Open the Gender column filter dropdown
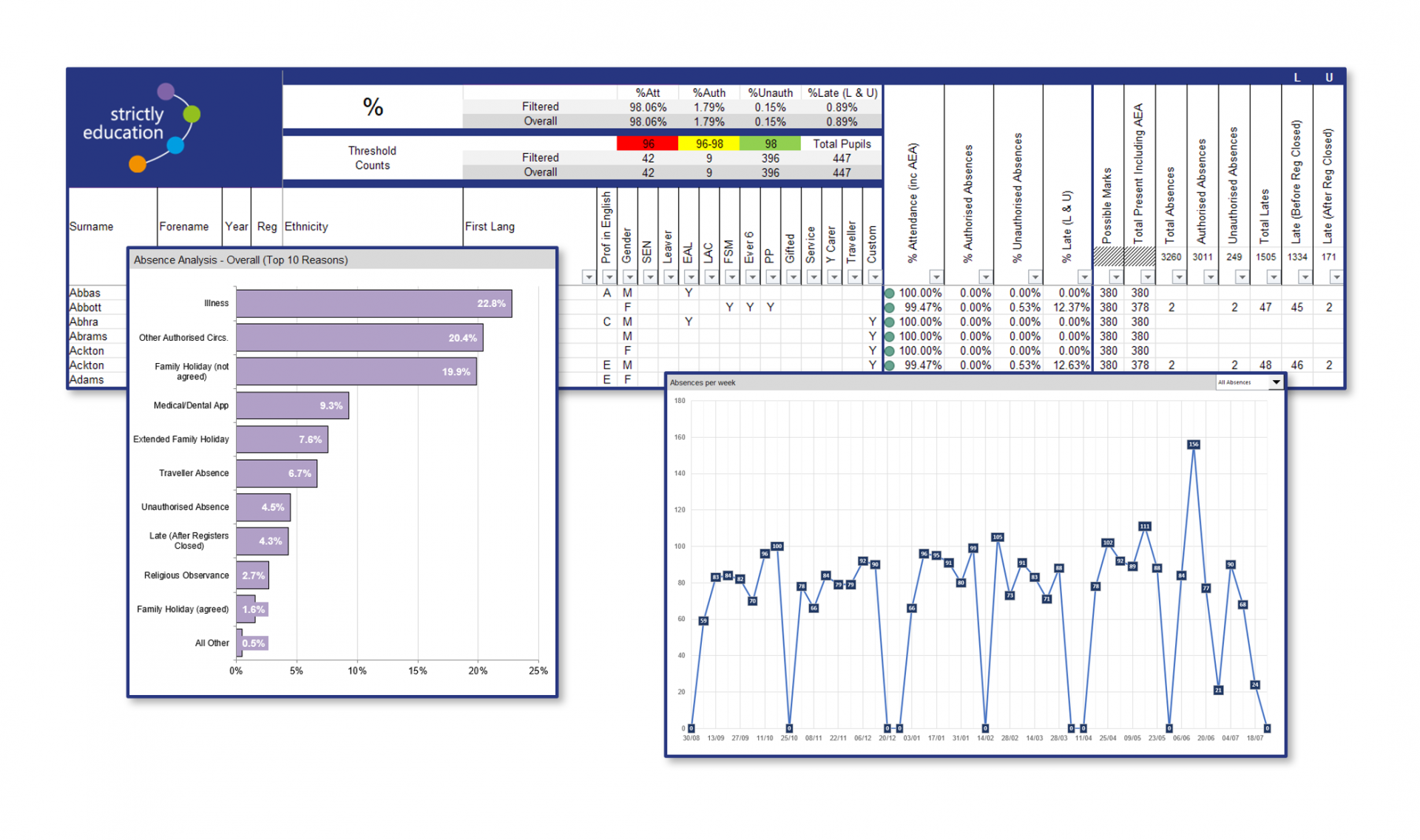The height and width of the screenshot is (840, 1420). 629,277
